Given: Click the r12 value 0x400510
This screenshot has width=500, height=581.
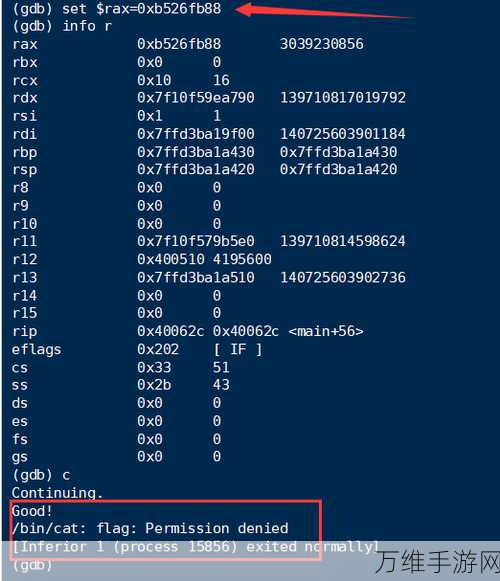Looking at the screenshot, I should pos(171,259).
